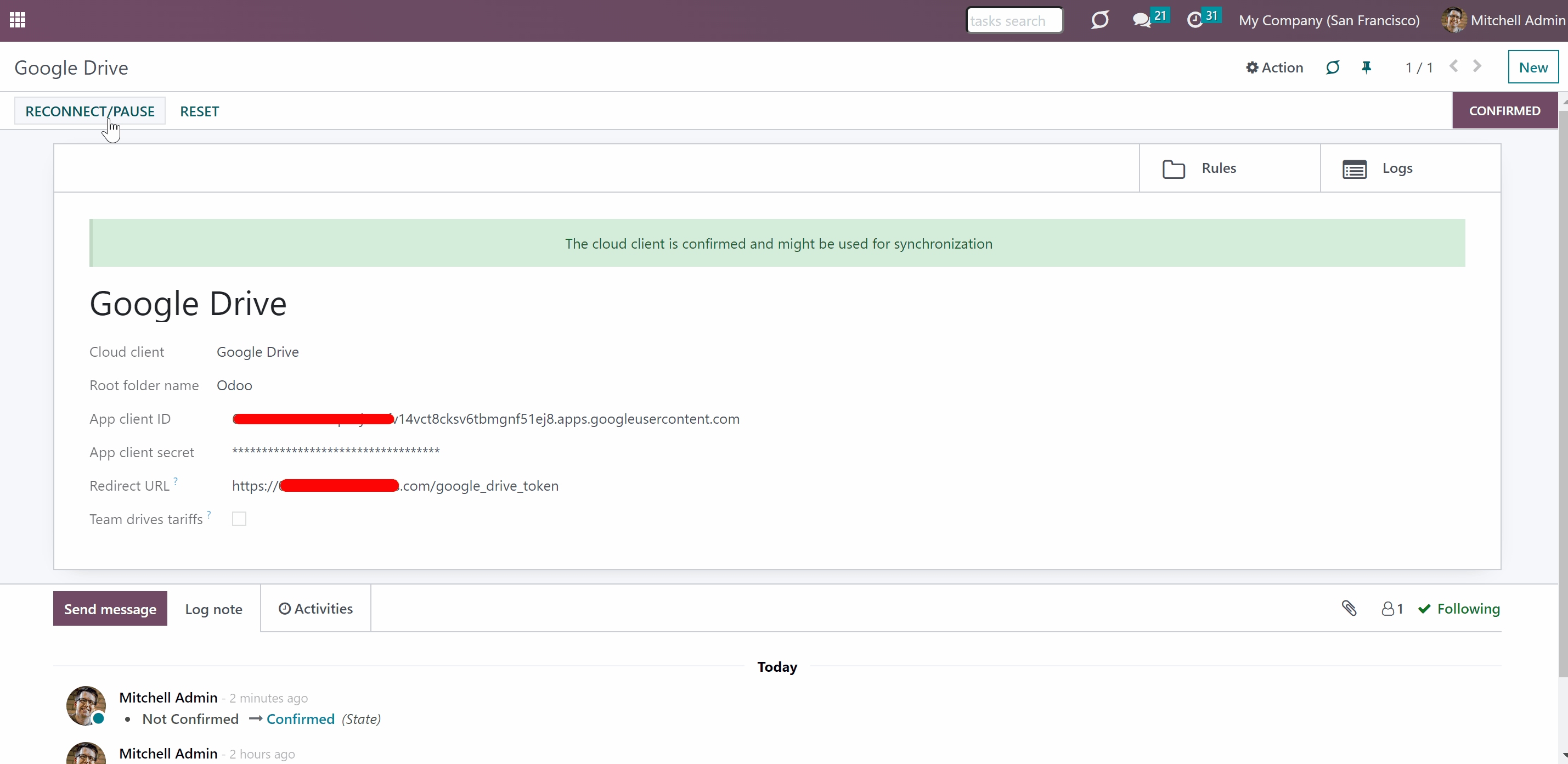Click the Google Drive breadcrumb title
1568x764 pixels.
[71, 67]
